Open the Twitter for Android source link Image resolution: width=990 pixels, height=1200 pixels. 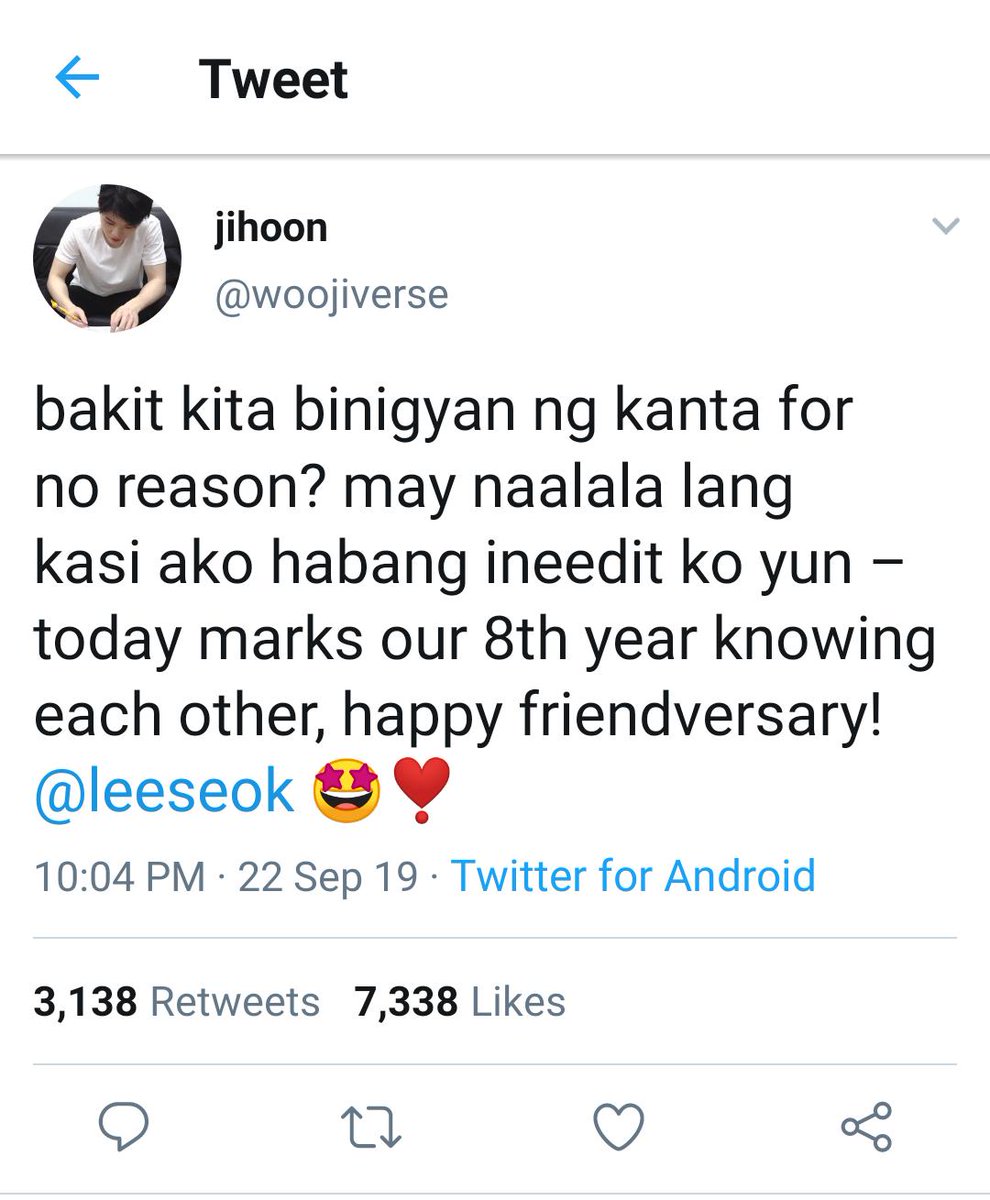(634, 876)
